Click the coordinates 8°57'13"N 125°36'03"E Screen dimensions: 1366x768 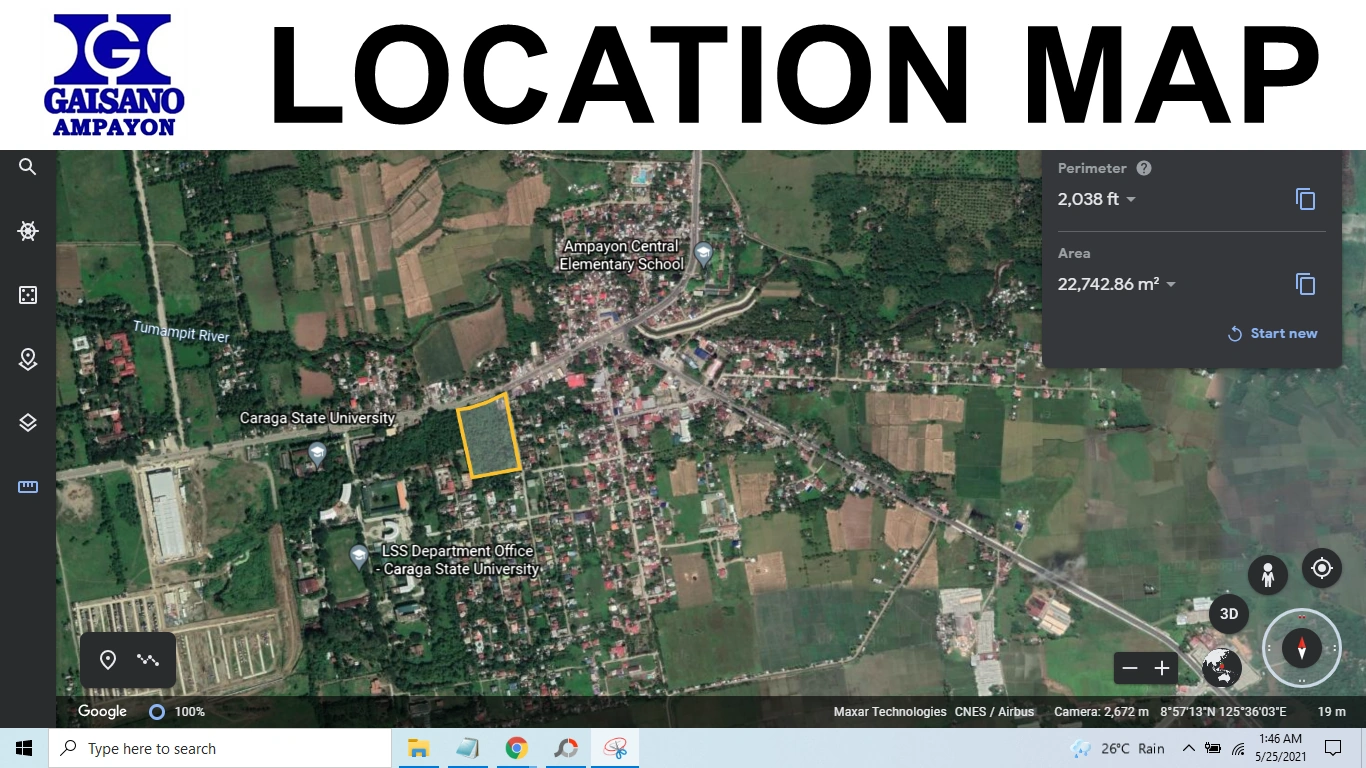(1223, 712)
